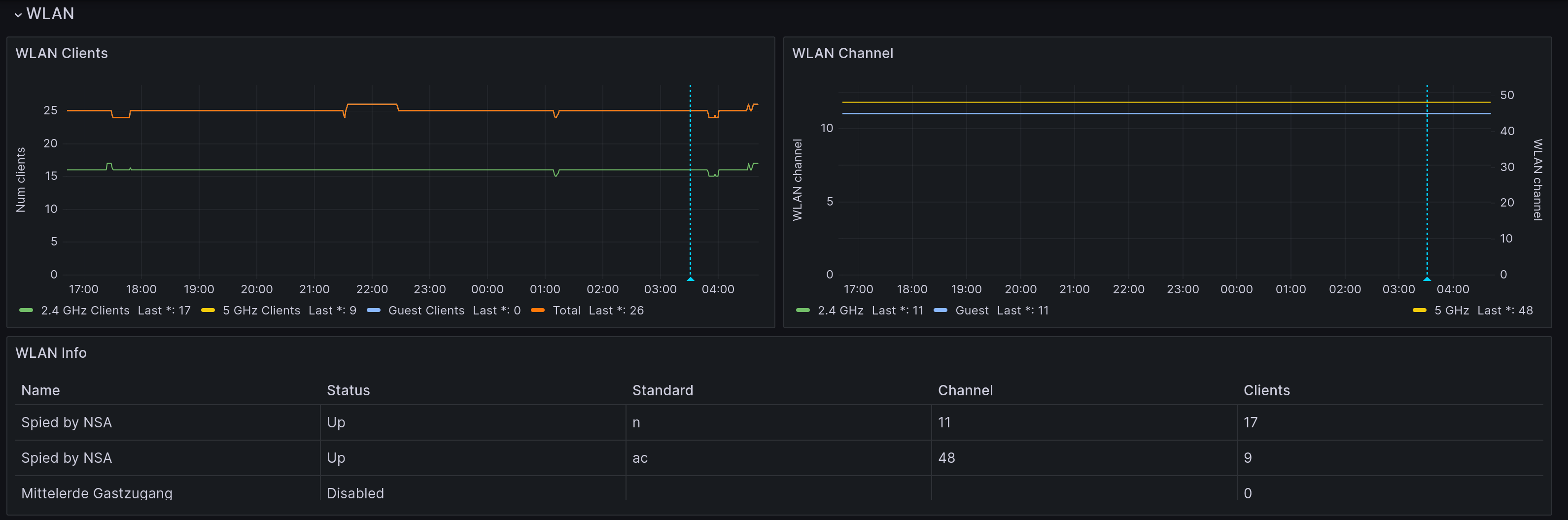
Task: Collapse the WLAN row chevron
Action: click(x=18, y=15)
